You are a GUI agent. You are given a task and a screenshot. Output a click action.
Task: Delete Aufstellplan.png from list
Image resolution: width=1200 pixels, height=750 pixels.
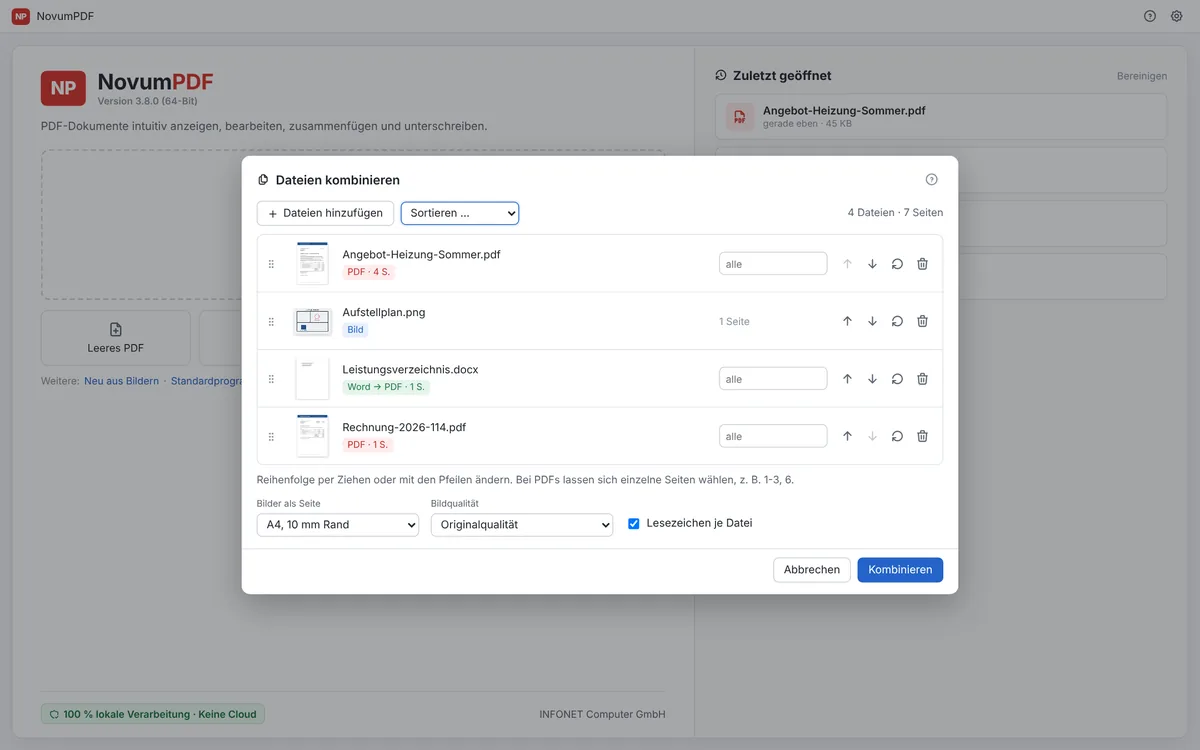pos(922,321)
